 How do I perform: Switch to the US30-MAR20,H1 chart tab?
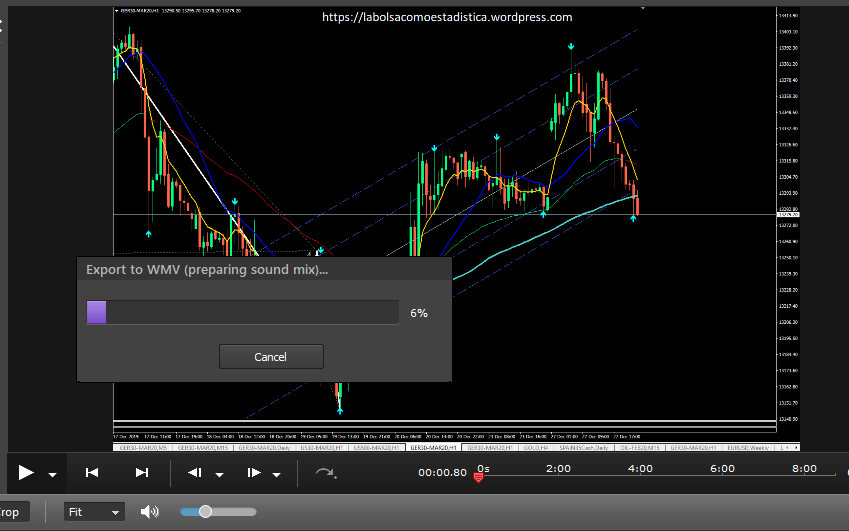tap(322, 448)
